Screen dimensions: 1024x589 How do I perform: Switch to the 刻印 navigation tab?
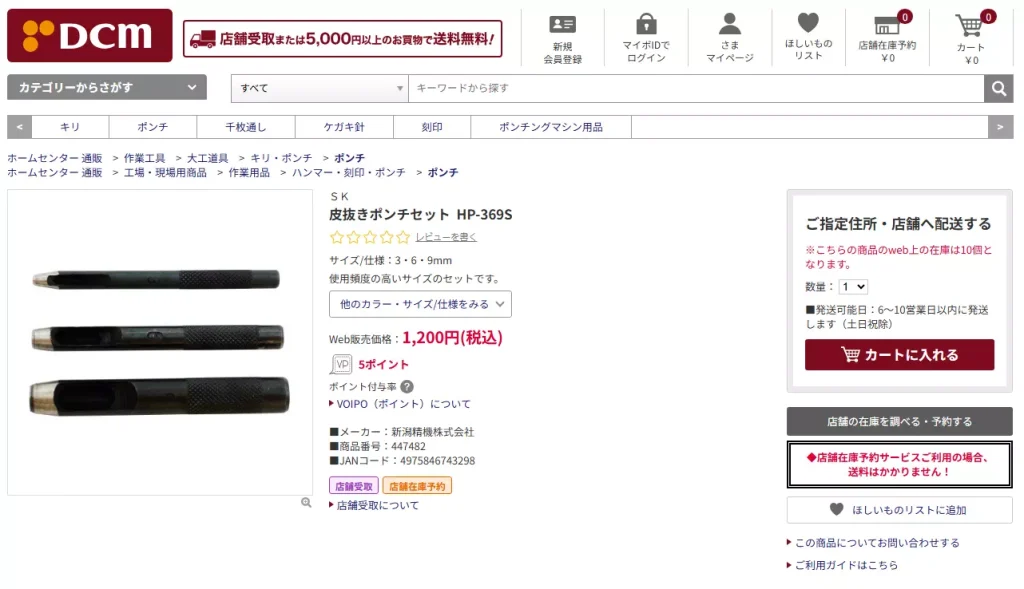point(432,127)
